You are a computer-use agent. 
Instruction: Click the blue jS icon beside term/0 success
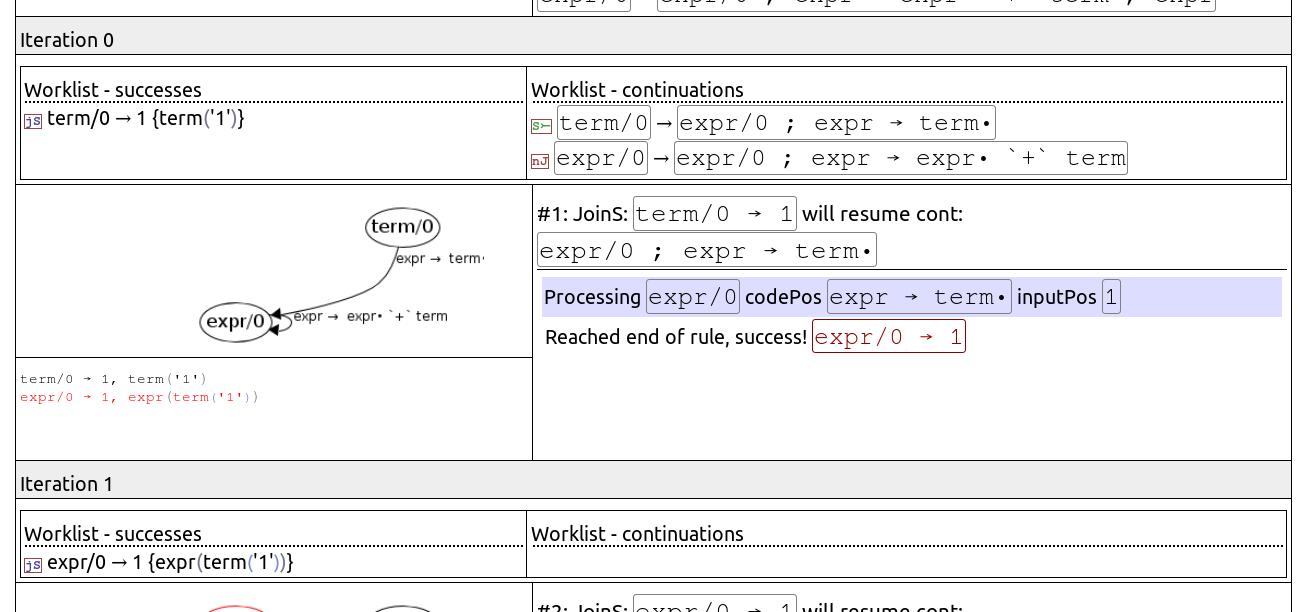coord(33,120)
